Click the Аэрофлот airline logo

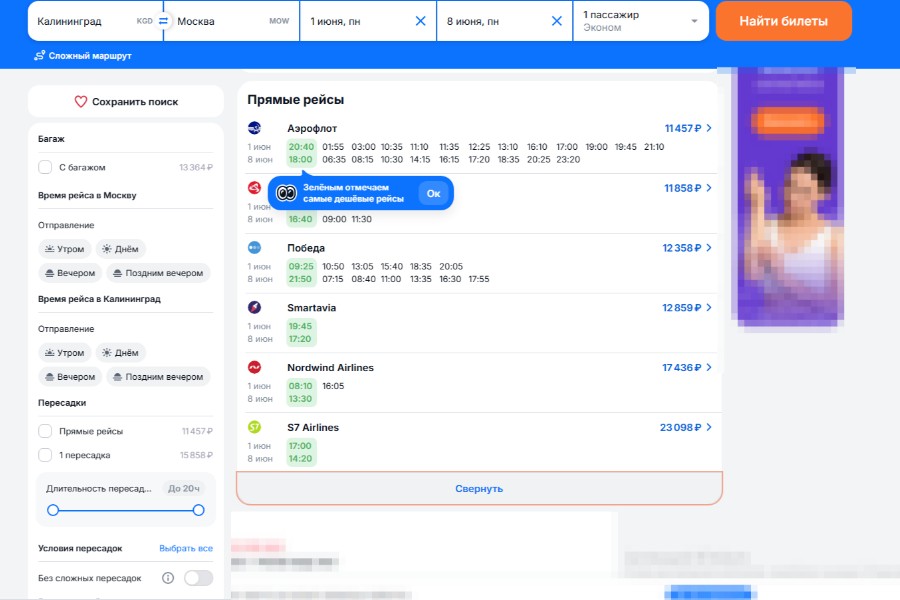(254, 128)
